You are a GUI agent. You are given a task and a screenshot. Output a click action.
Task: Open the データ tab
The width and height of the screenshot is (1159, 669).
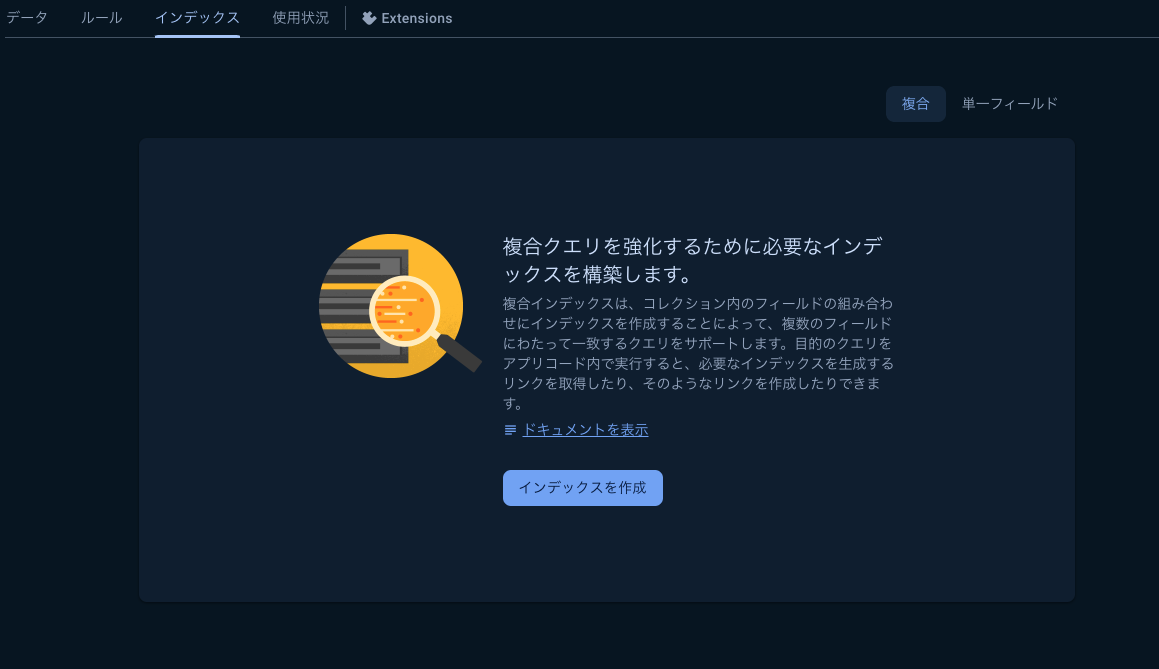29,17
